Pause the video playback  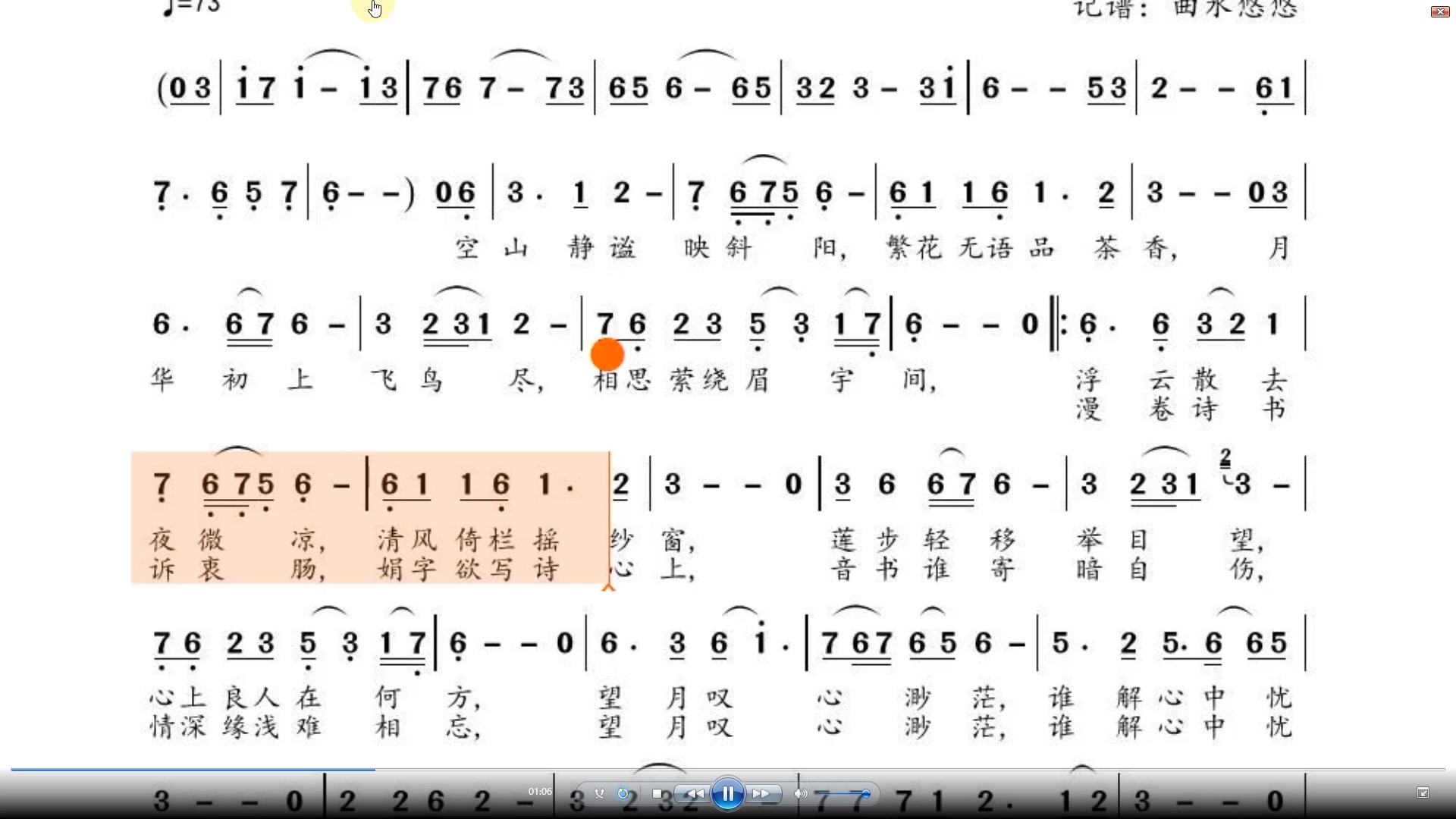pyautogui.click(x=727, y=794)
